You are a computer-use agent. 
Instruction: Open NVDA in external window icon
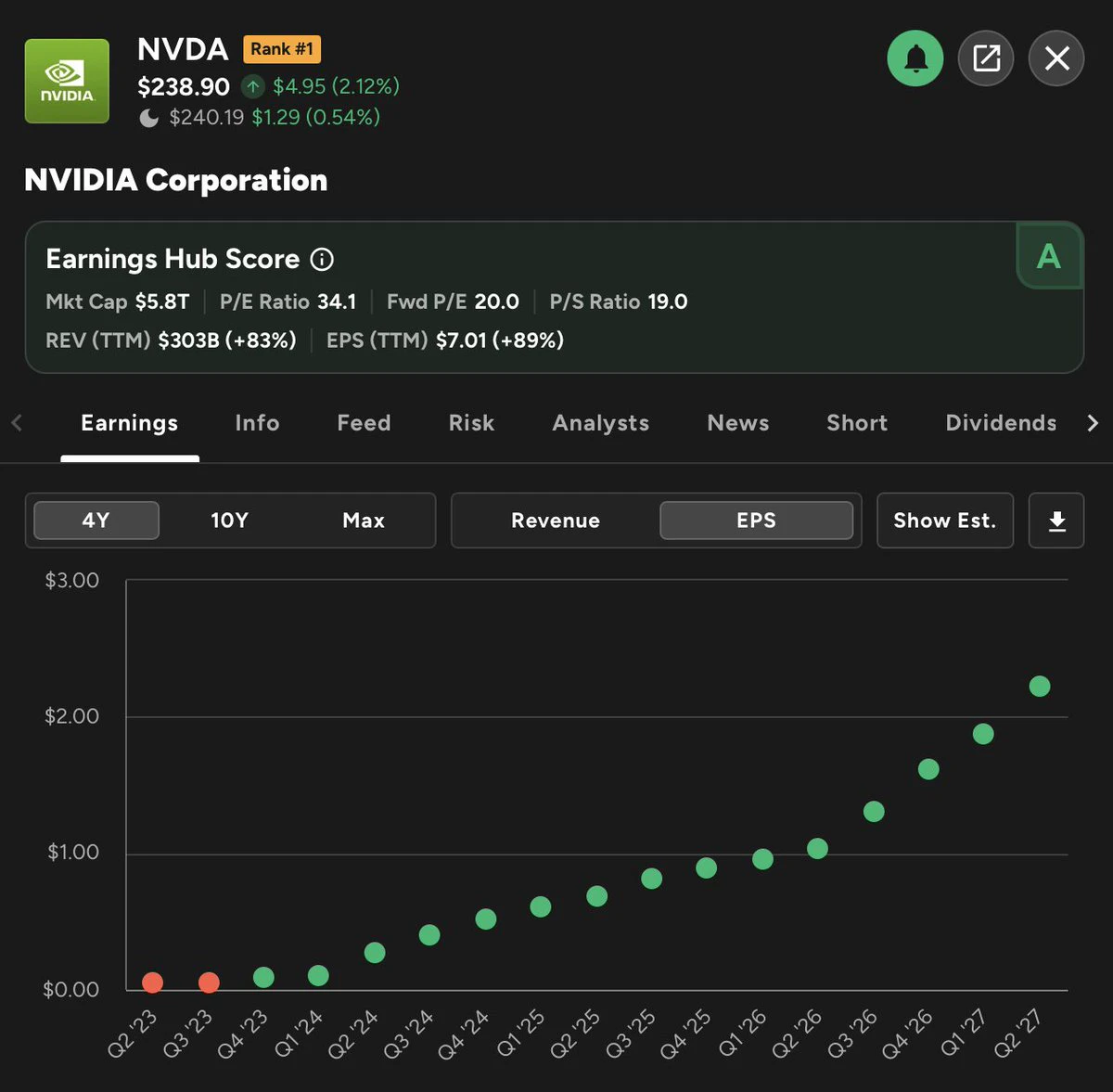[986, 58]
